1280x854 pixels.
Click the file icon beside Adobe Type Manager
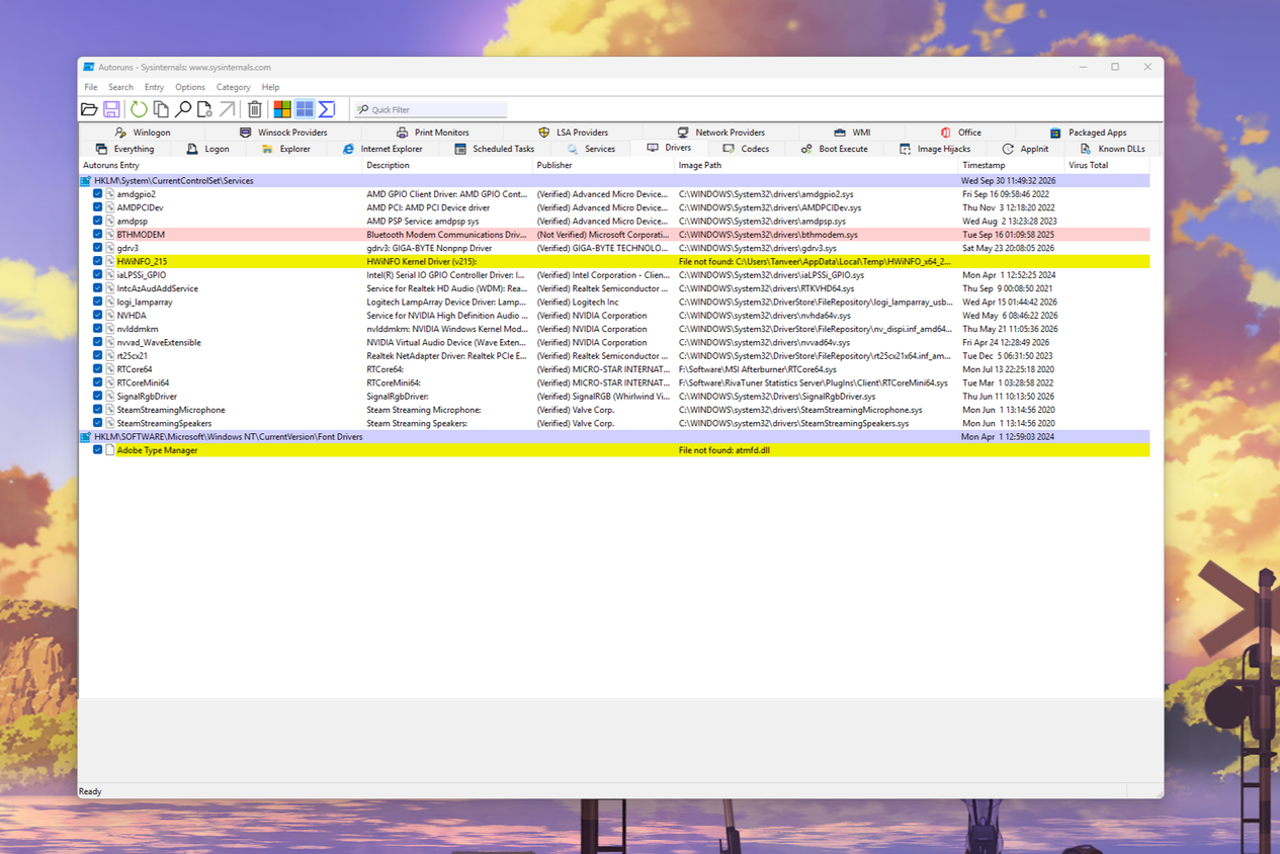[x=110, y=450]
